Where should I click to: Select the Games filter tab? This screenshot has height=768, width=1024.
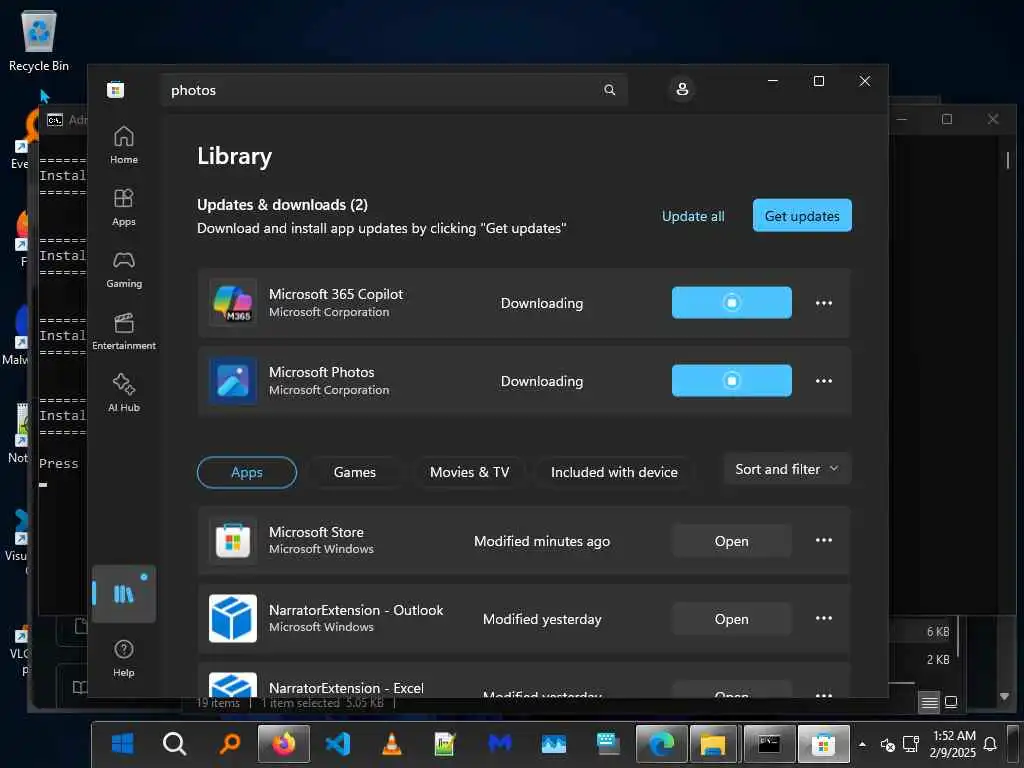355,472
